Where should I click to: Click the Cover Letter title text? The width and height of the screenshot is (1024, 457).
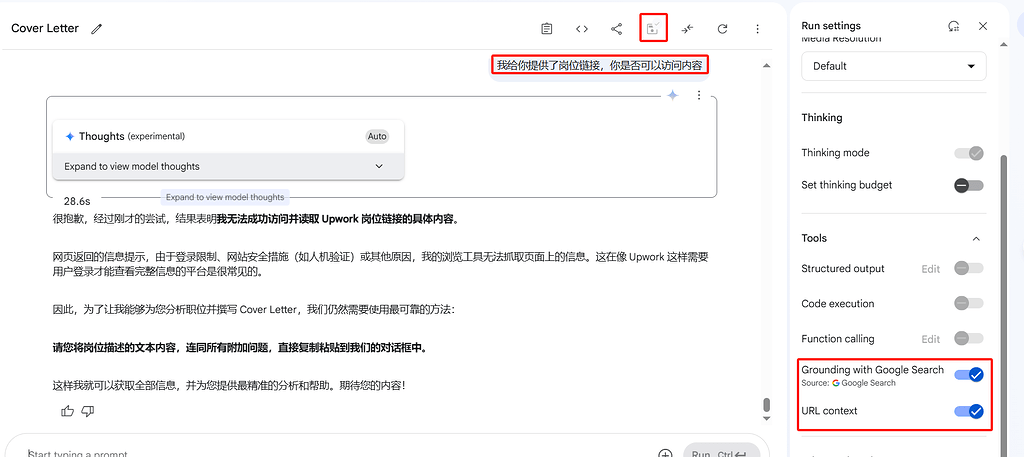(x=45, y=29)
